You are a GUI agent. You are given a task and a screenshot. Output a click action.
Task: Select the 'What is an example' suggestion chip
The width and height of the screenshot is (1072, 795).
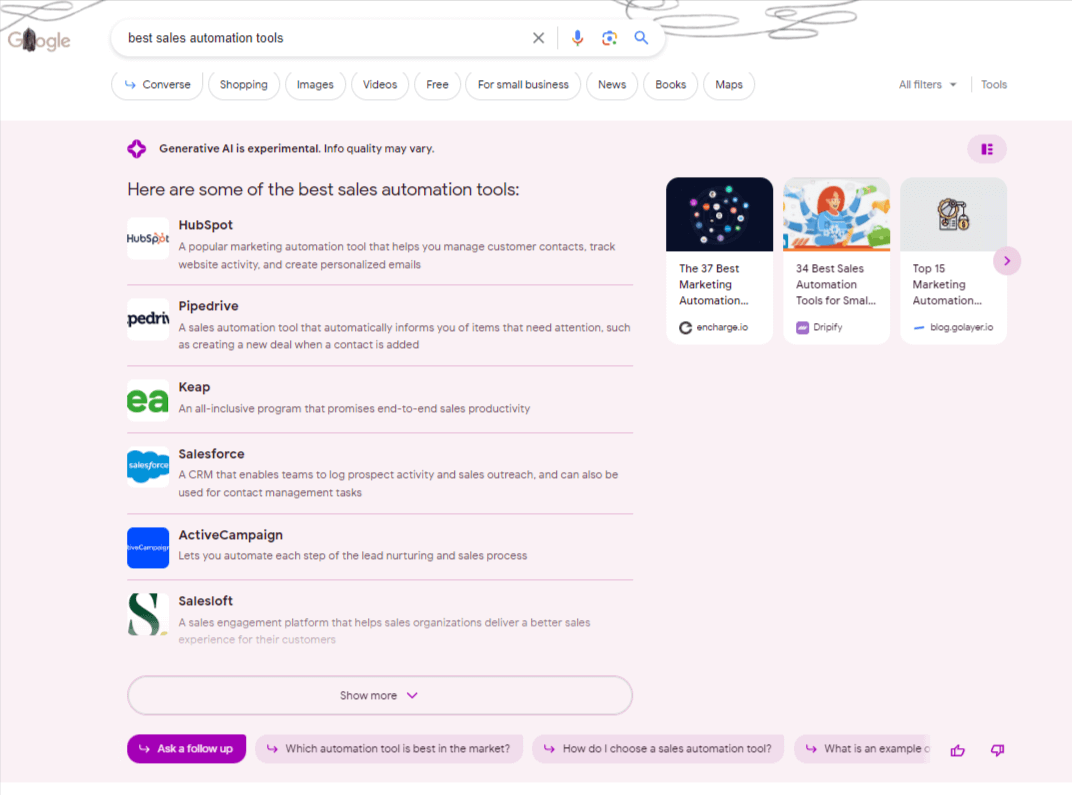point(863,749)
